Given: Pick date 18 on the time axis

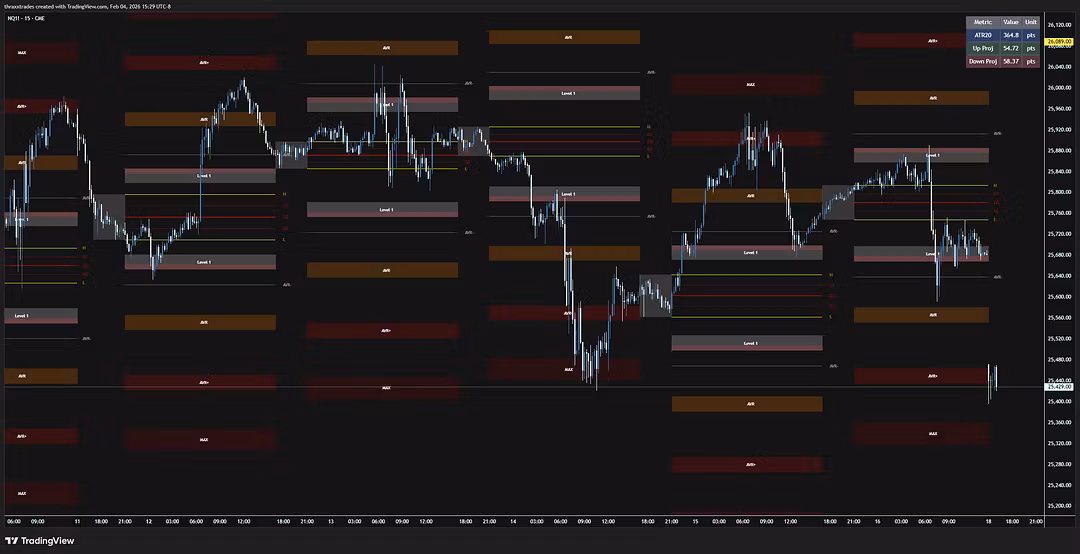Looking at the screenshot, I should (x=989, y=521).
